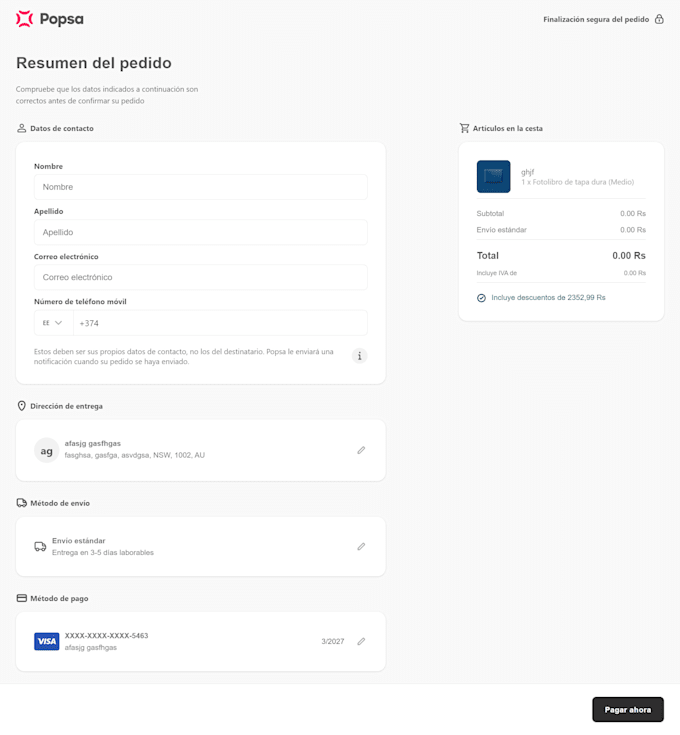Image resolution: width=680 pixels, height=735 pixels.
Task: Click the Correo electrónico input field
Action: coord(200,277)
